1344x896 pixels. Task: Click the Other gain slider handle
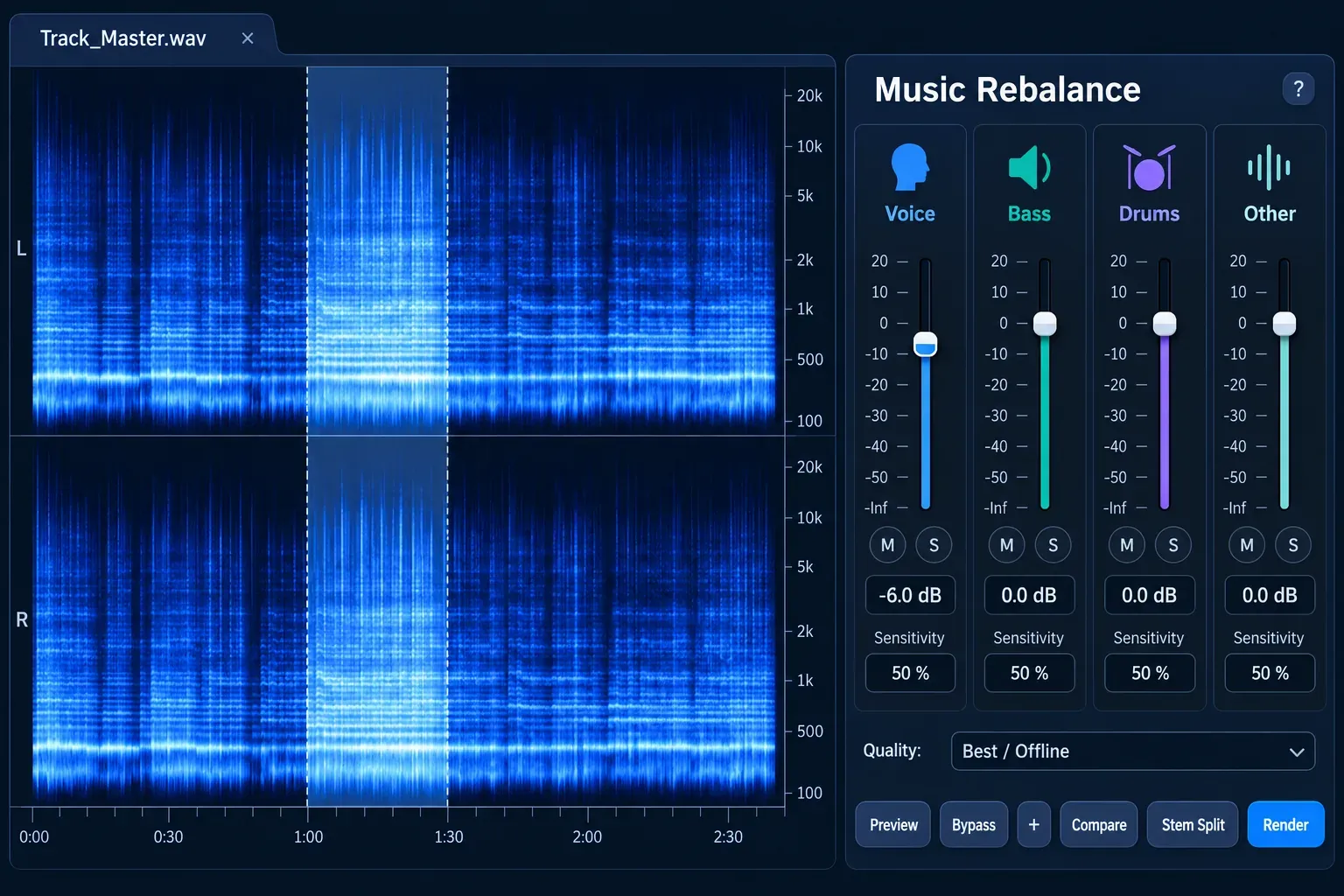click(1284, 324)
